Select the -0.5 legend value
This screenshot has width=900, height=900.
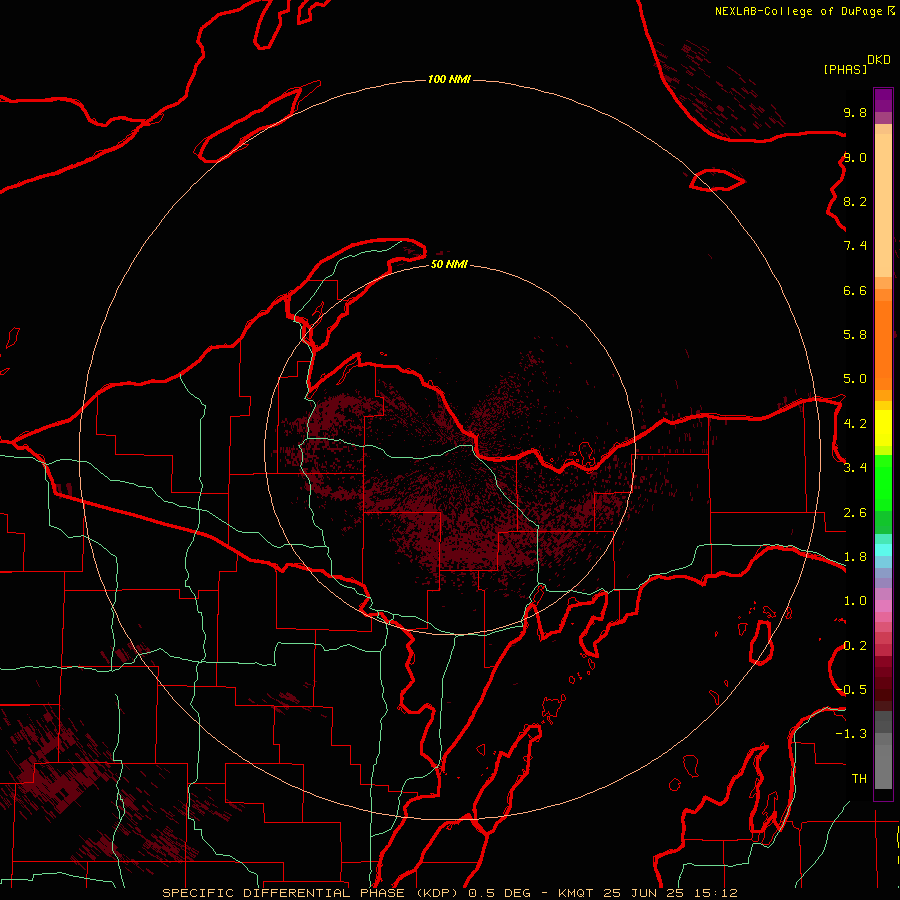[x=851, y=690]
